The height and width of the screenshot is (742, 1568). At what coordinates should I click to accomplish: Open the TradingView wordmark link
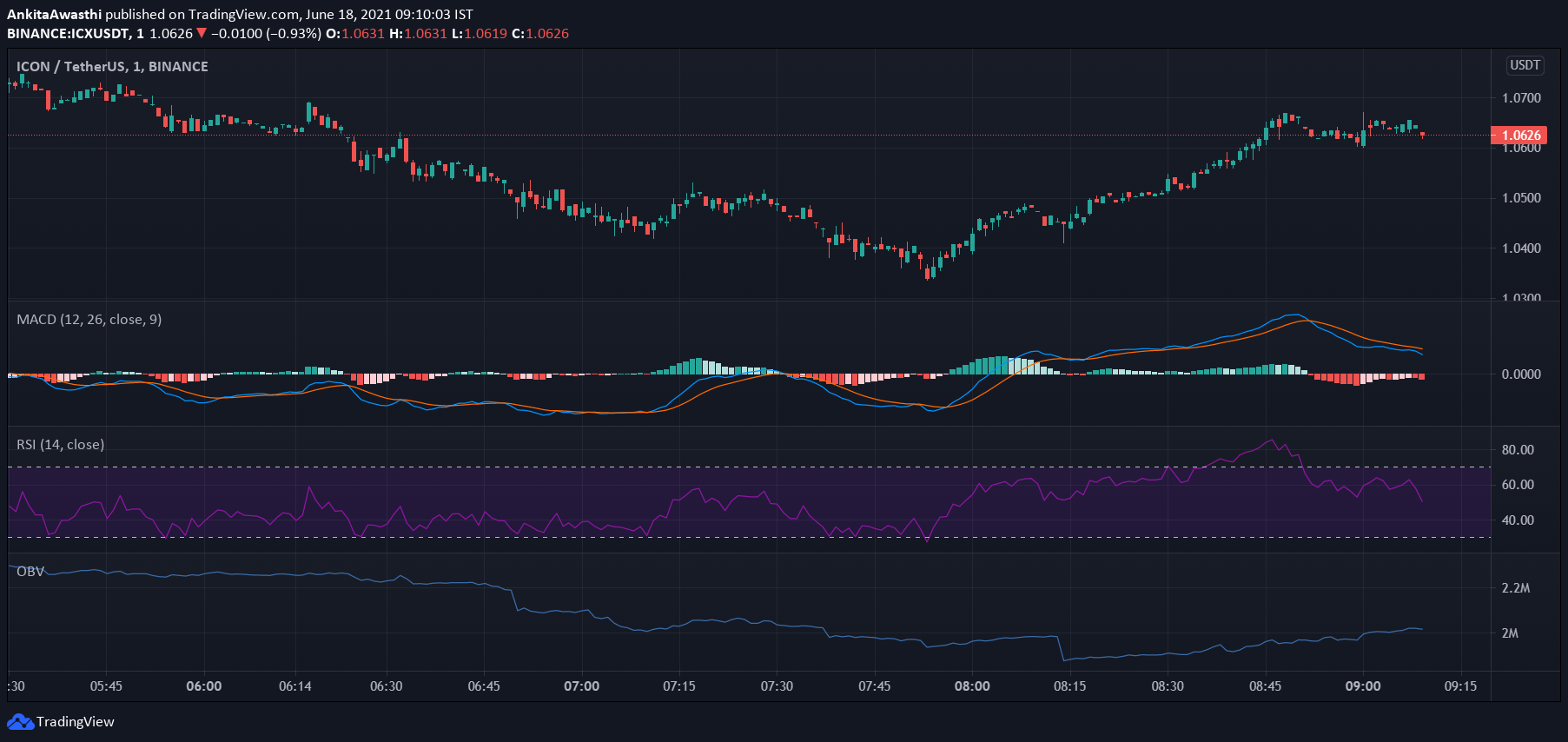point(76,722)
